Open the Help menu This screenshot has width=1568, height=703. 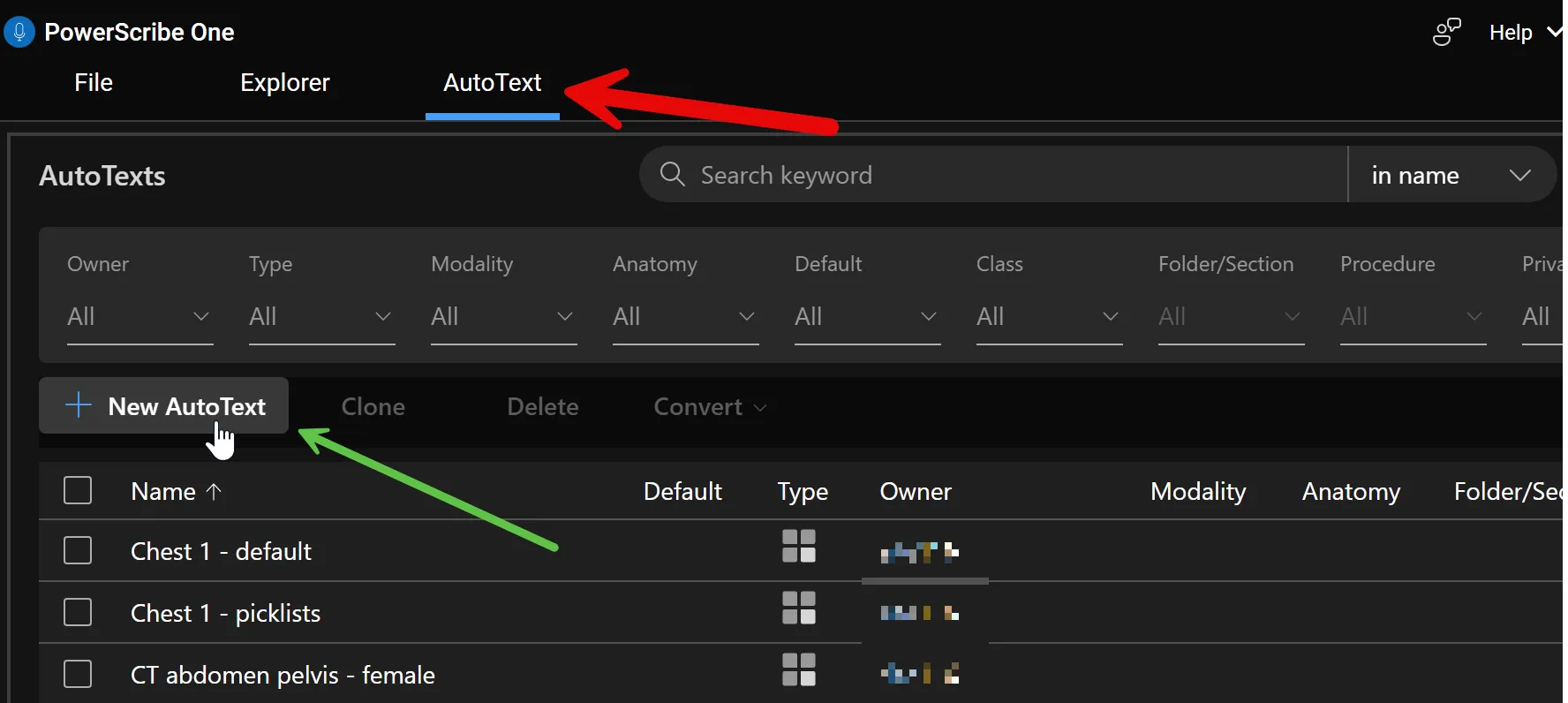point(1525,33)
